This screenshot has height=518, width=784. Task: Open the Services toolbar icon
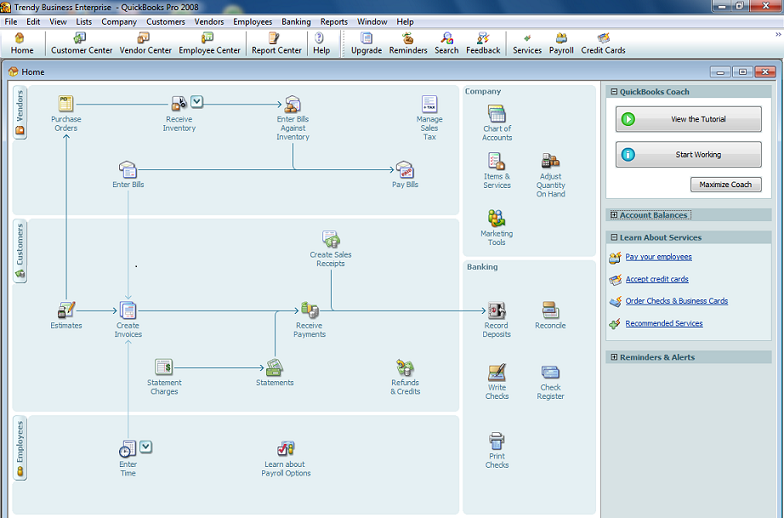[527, 44]
